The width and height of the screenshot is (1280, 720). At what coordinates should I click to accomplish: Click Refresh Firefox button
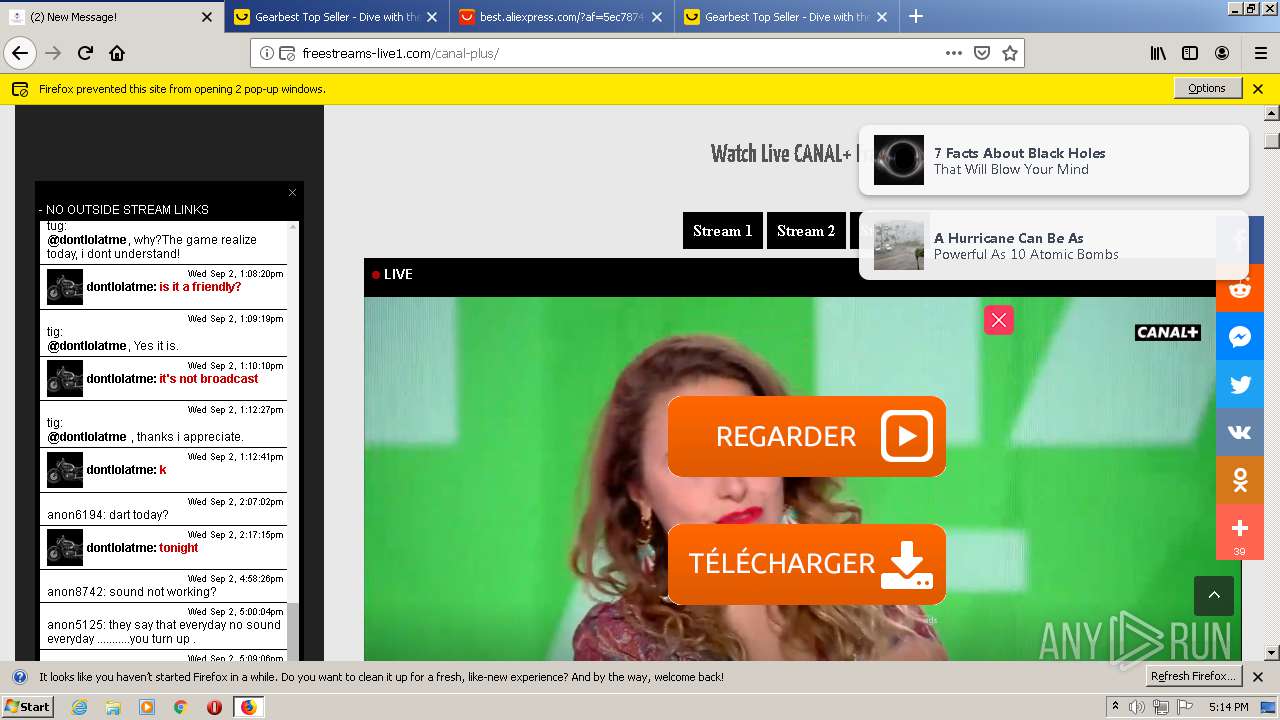tap(1193, 676)
